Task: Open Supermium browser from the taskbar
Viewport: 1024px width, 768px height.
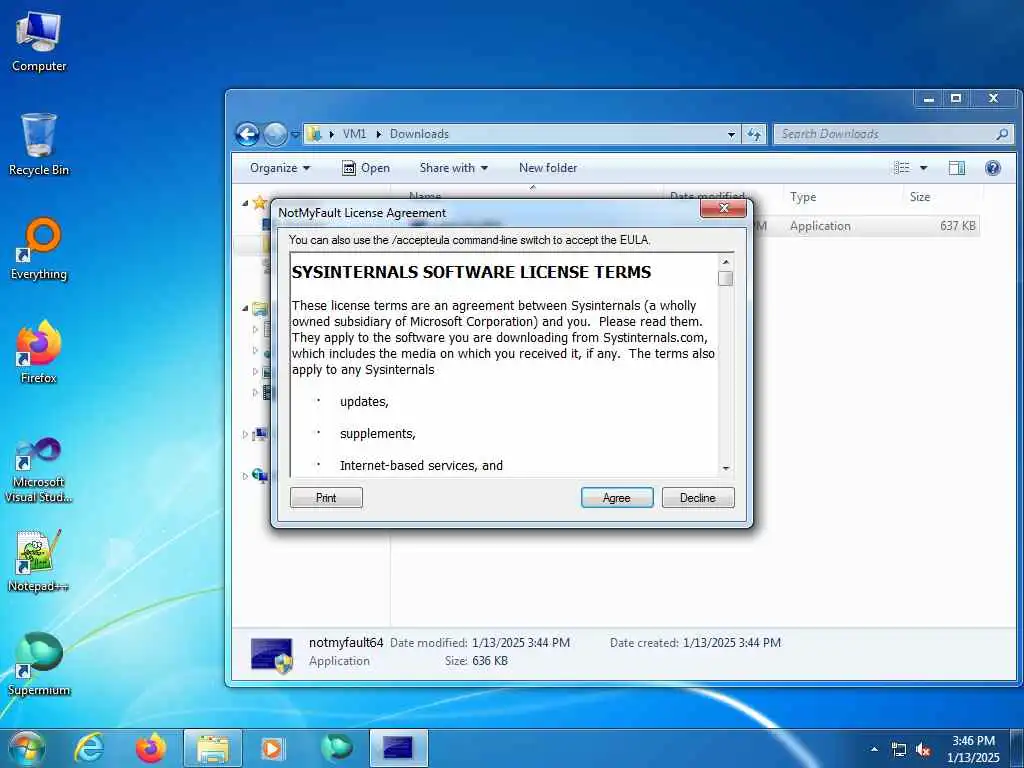Action: pyautogui.click(x=336, y=748)
